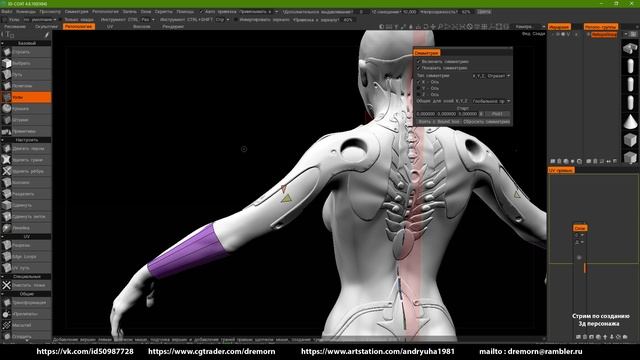The width and height of the screenshot is (640, 360).
Task: Collapse the Специальные tool group
Action: (x=2, y=276)
